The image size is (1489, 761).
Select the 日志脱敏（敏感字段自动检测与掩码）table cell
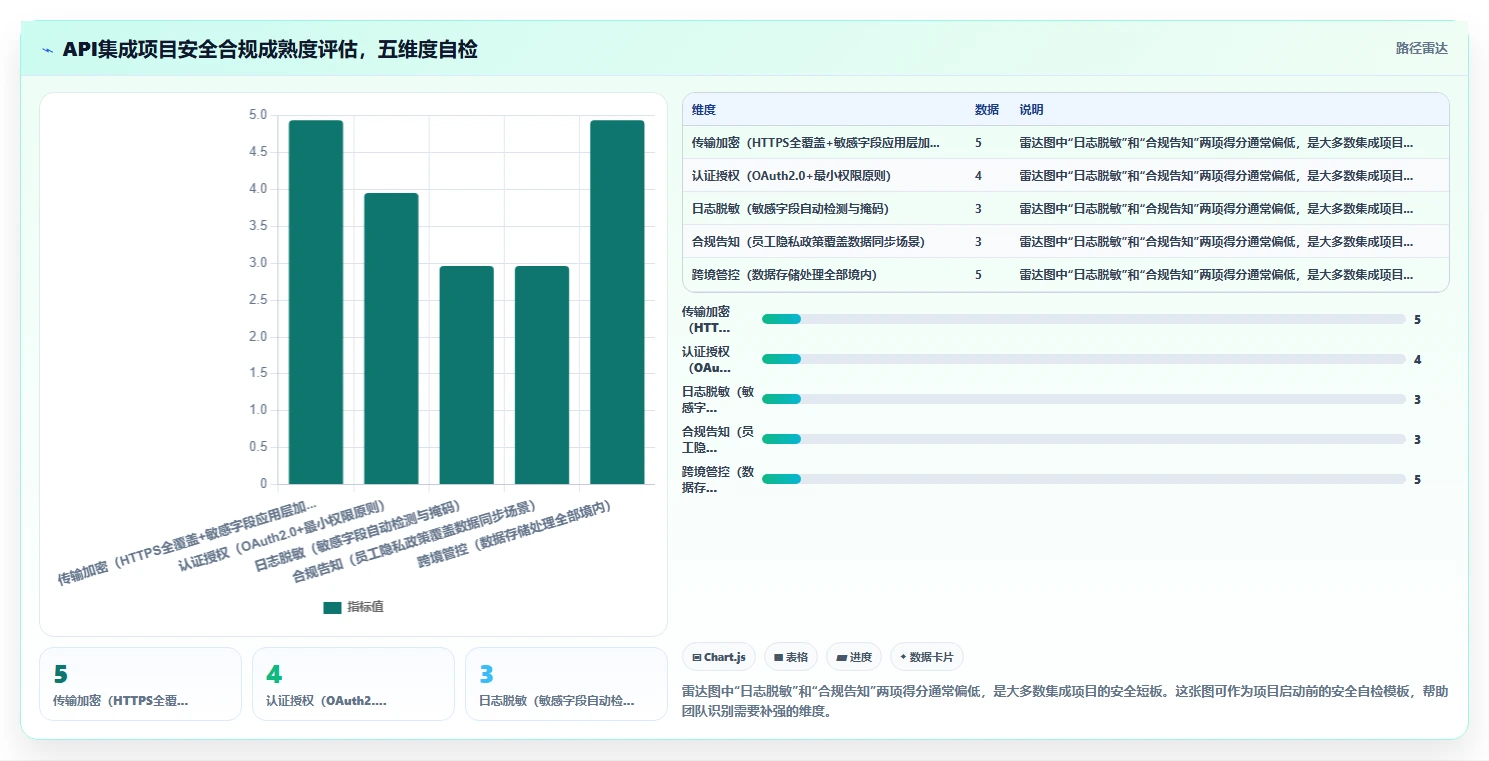pyautogui.click(x=790, y=209)
